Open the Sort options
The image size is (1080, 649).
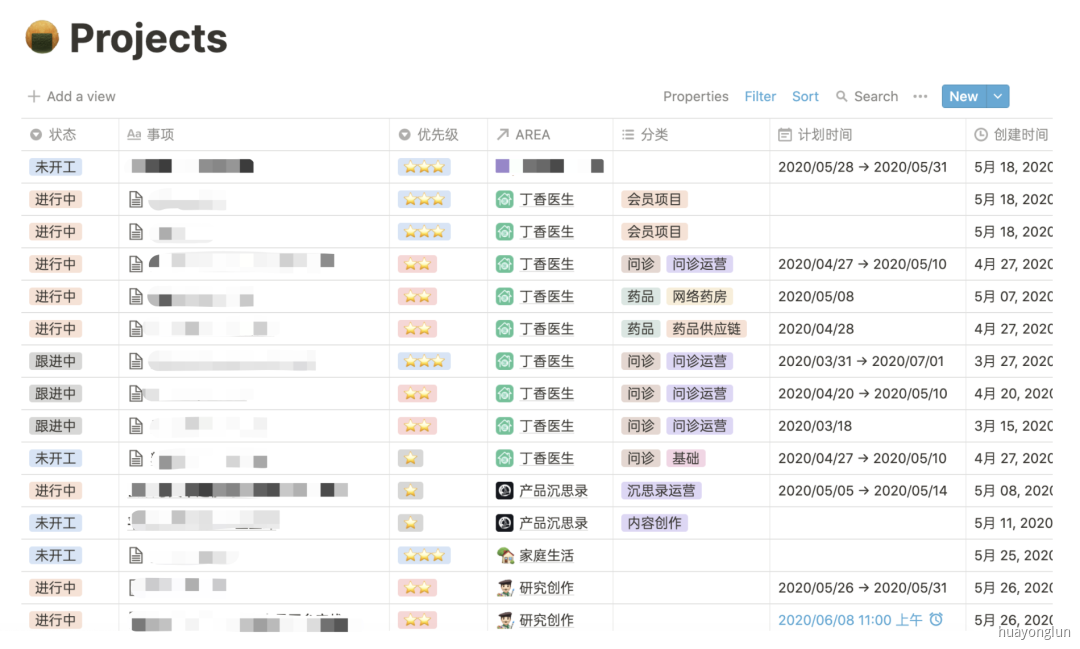point(805,96)
